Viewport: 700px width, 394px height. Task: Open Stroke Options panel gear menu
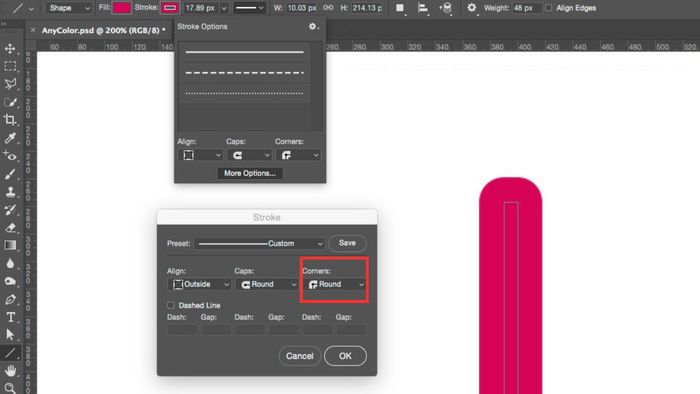(x=313, y=27)
